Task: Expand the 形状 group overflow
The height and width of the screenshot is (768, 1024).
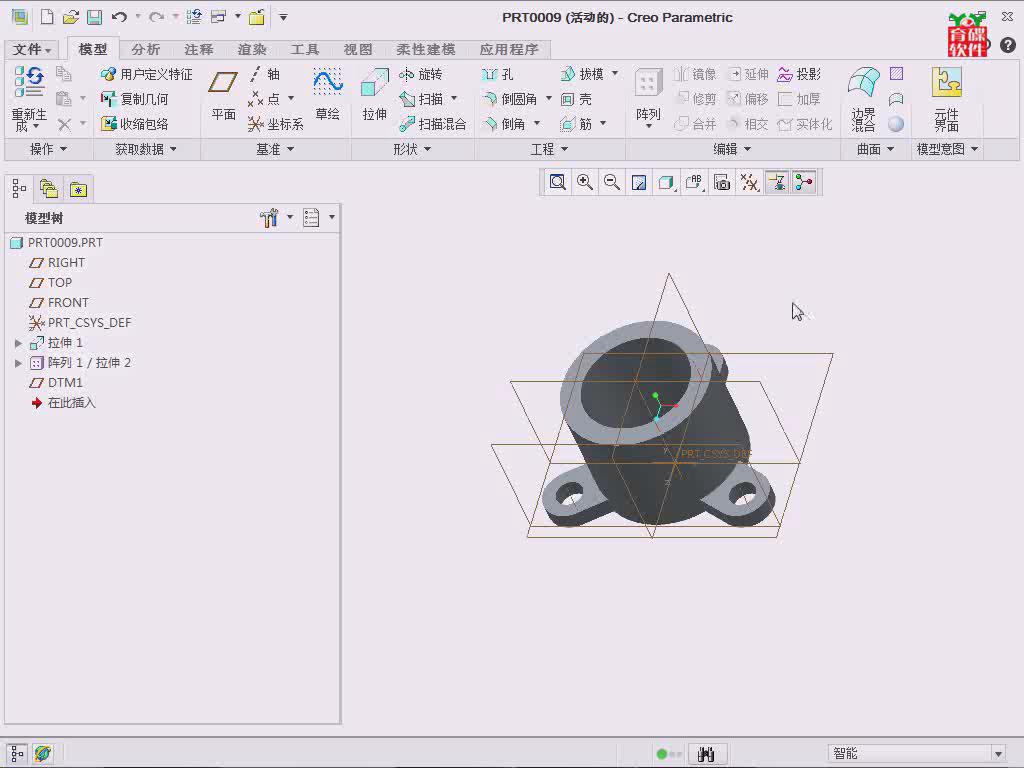Action: (412, 150)
